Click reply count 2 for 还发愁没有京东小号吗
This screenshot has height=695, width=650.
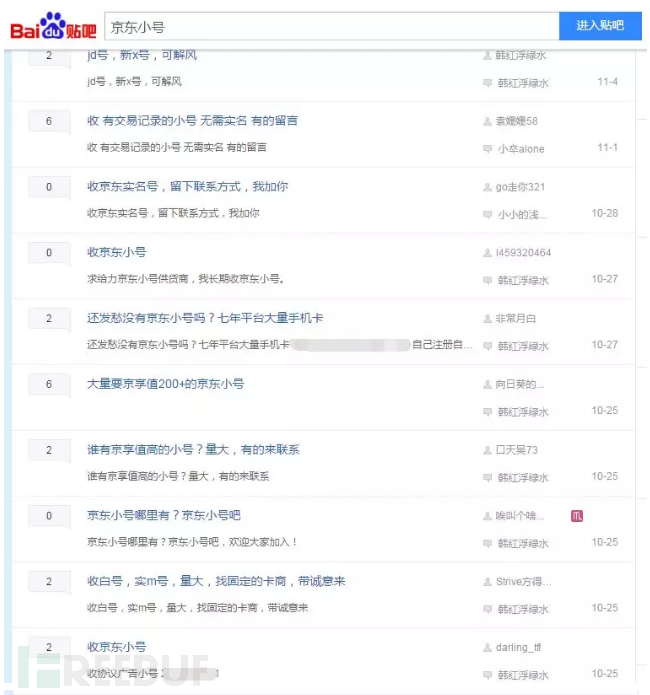pos(49,318)
